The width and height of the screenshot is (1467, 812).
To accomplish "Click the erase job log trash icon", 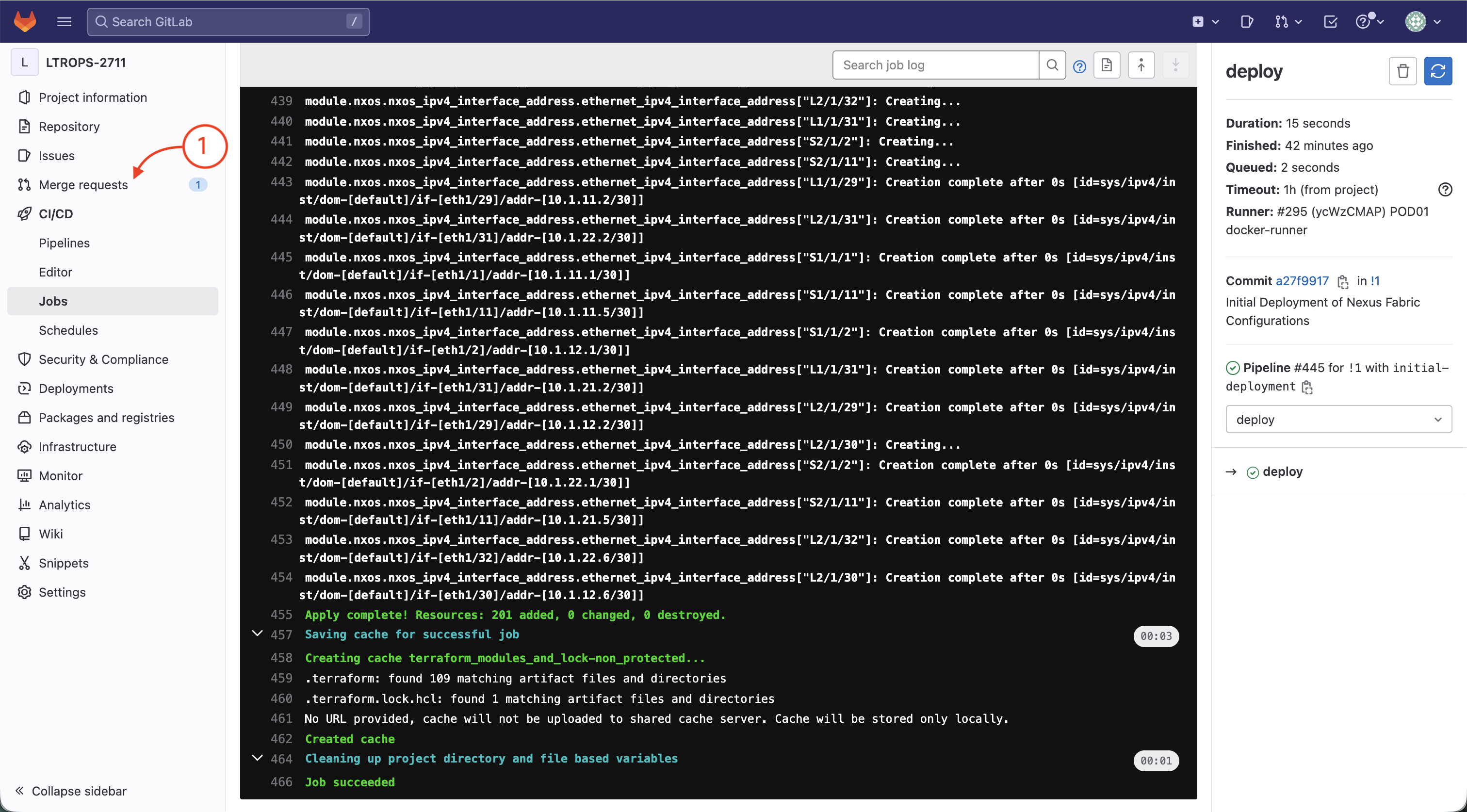I will pyautogui.click(x=1402, y=71).
